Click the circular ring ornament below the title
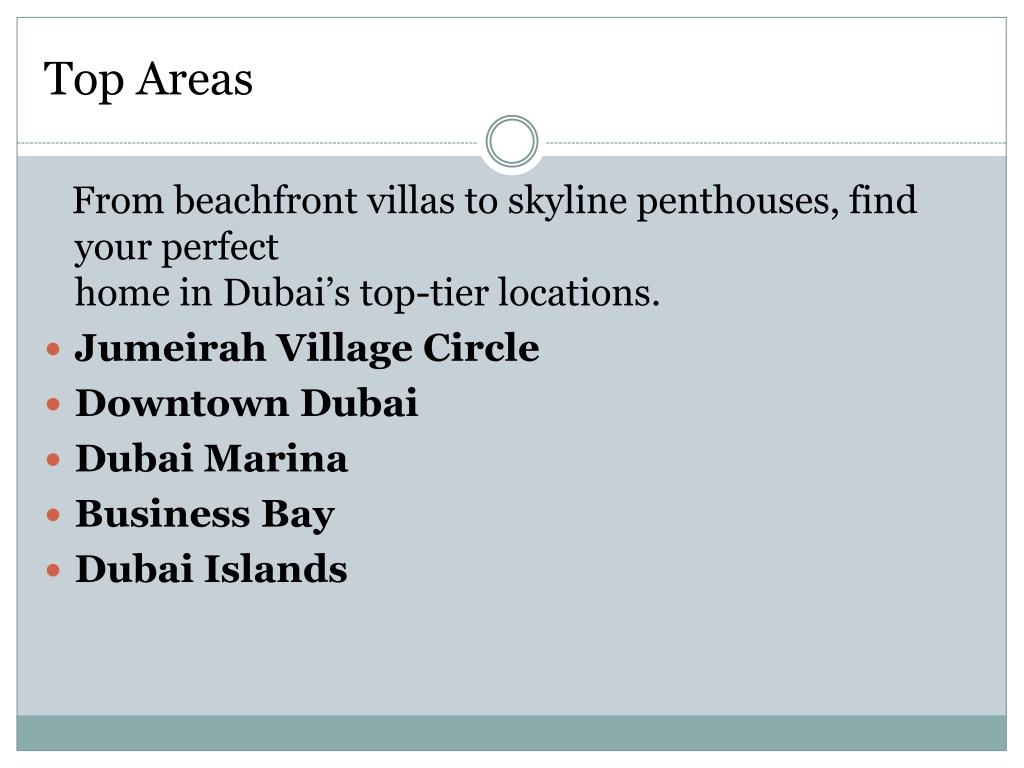The height and width of the screenshot is (768, 1024). [511, 141]
